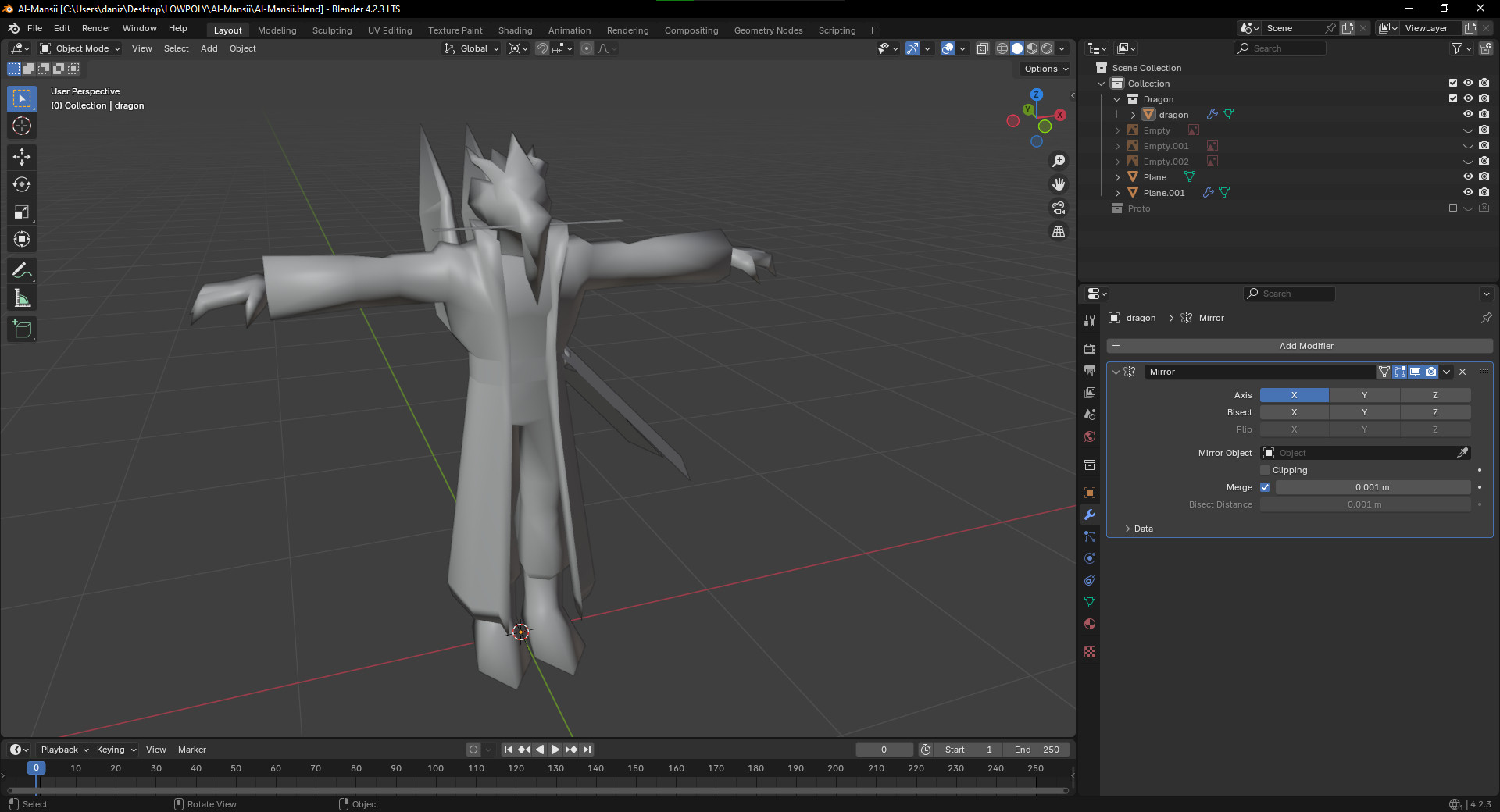Remove the Mirror modifier with X button
Screen dimensions: 1500x812
pyautogui.click(x=1462, y=372)
